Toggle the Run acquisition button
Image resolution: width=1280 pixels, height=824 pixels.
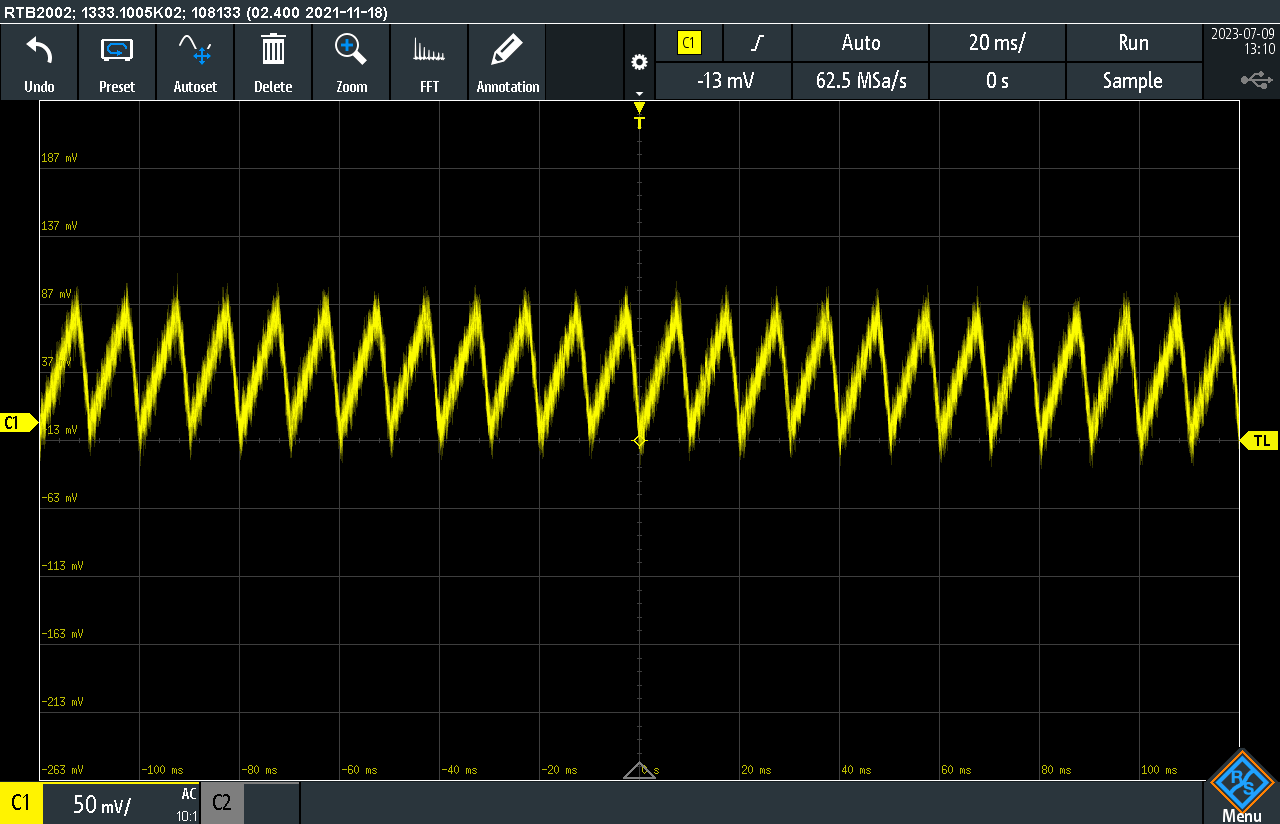1133,43
